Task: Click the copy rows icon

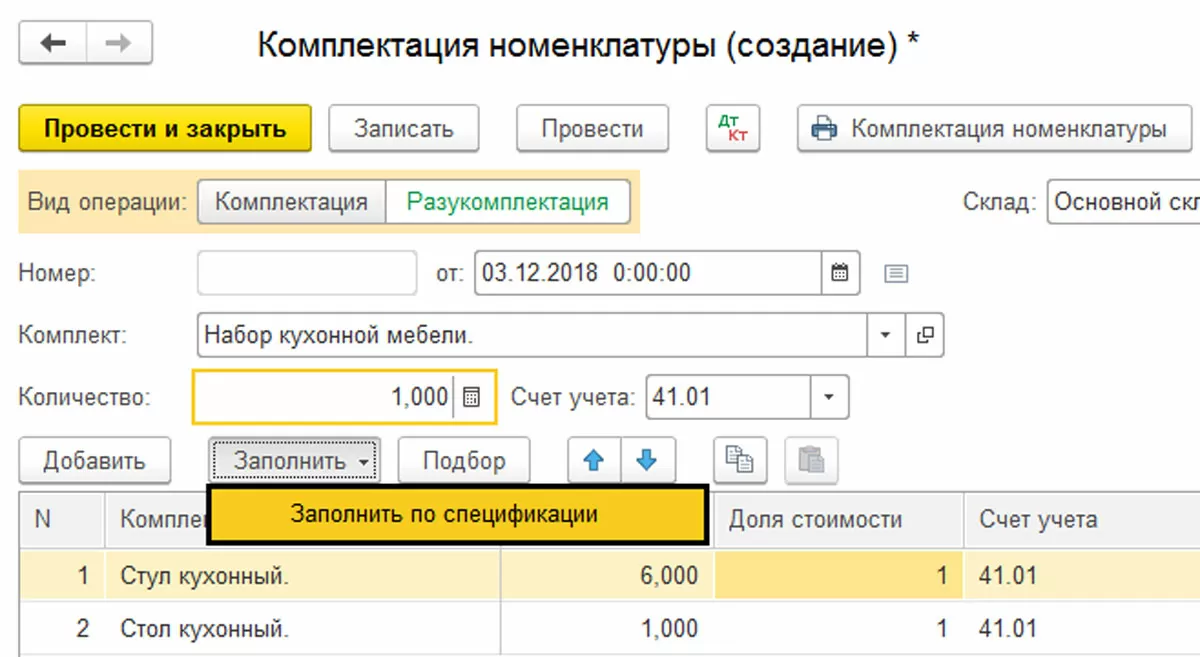Action: [740, 460]
